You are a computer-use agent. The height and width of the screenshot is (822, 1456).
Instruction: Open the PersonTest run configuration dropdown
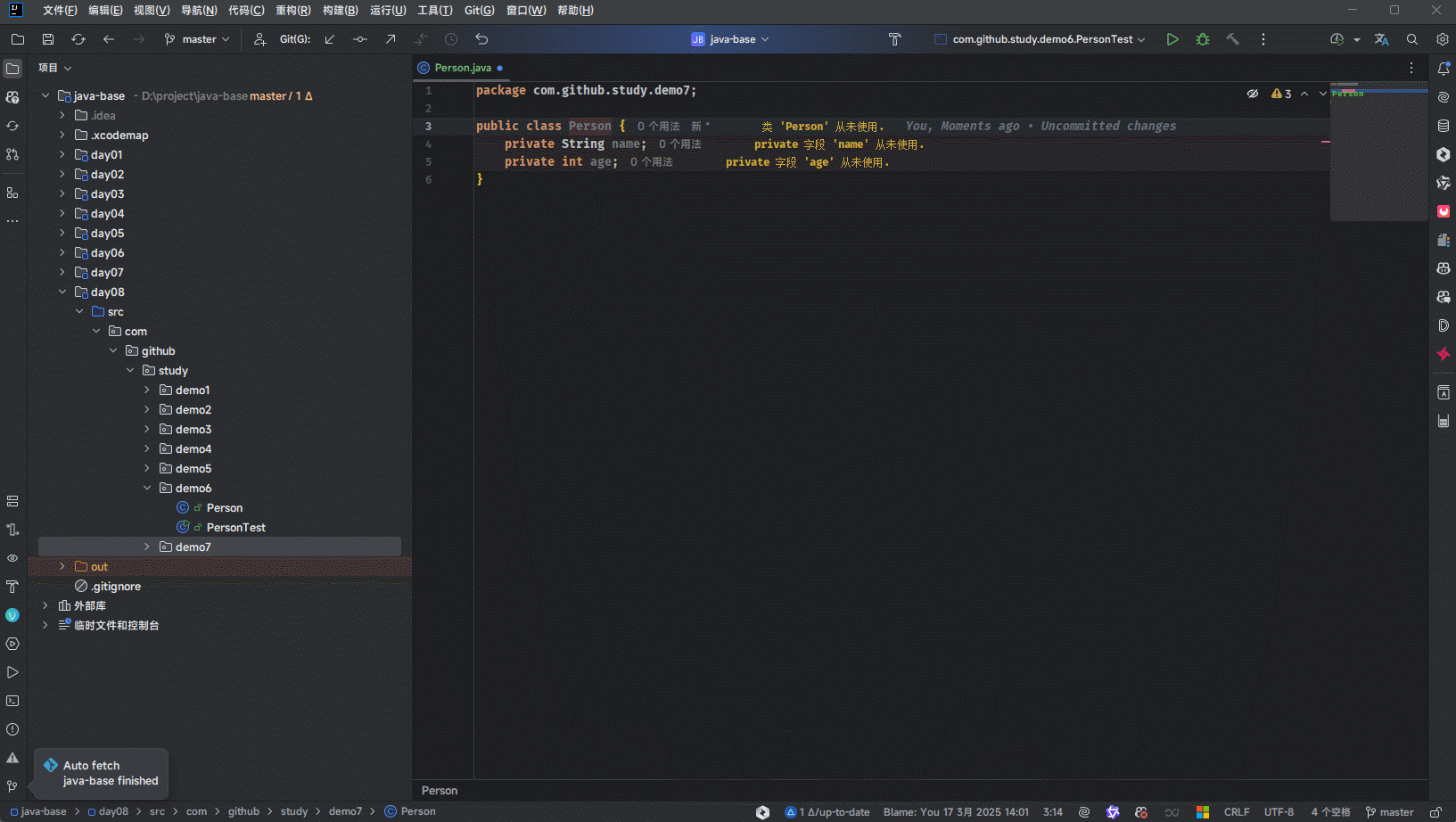1041,39
